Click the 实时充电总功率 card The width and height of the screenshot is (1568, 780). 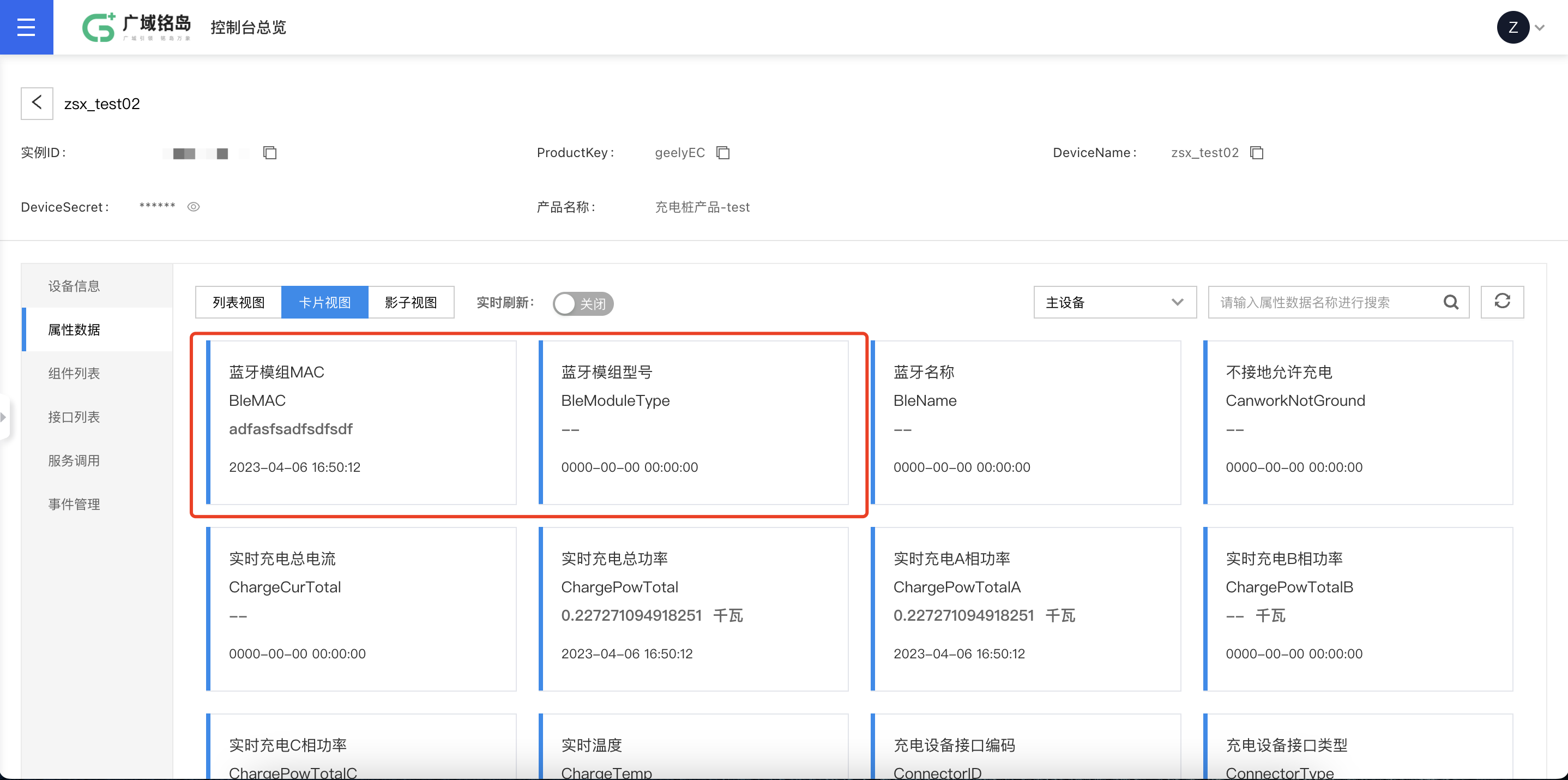(694, 609)
